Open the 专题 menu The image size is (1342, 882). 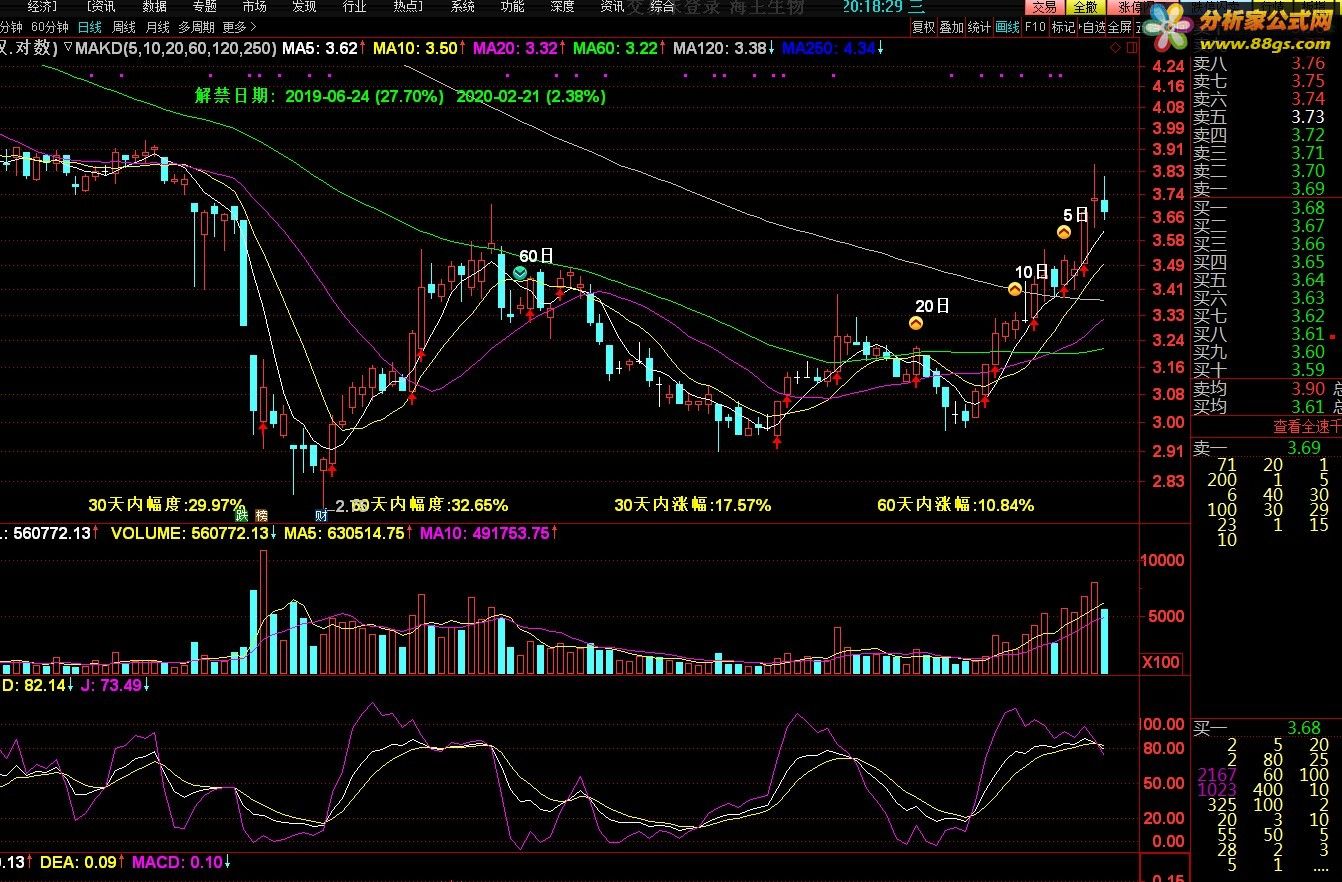tap(204, 7)
